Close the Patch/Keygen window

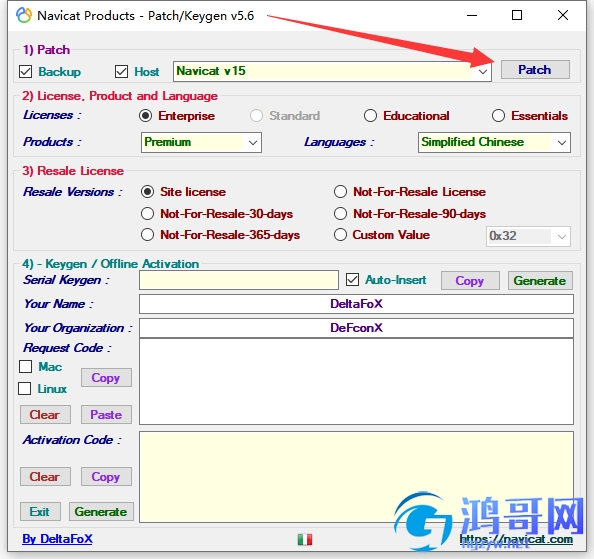click(563, 16)
